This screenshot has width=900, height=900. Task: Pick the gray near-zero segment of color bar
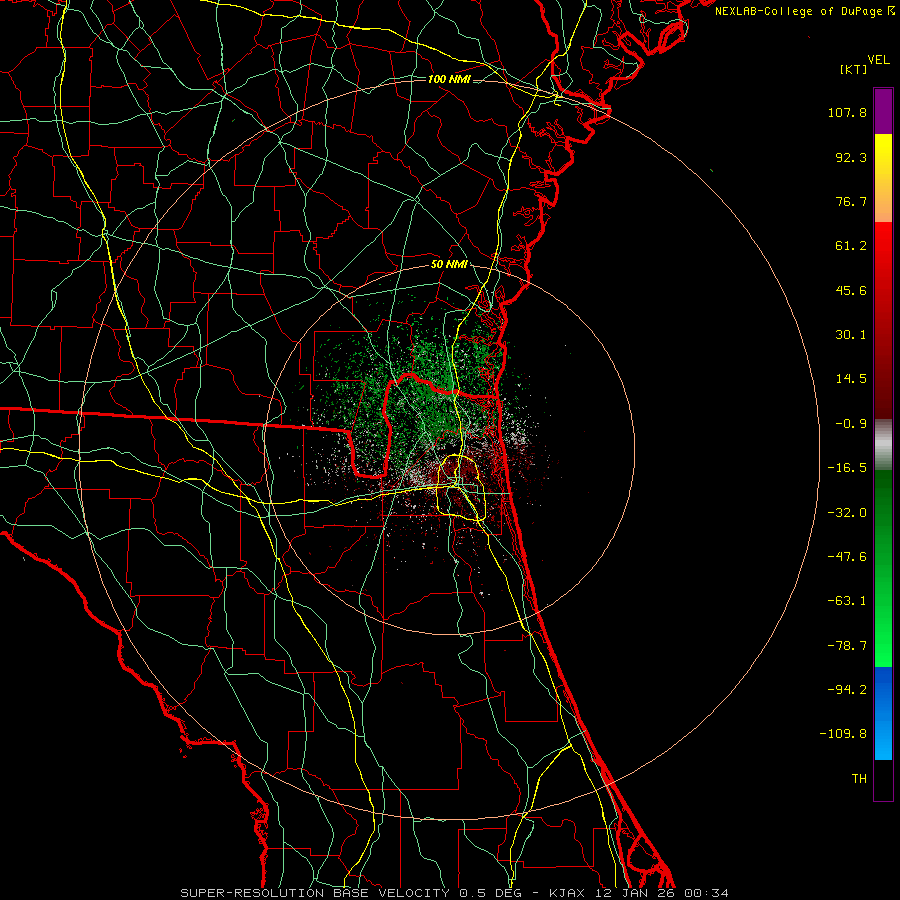point(883,445)
